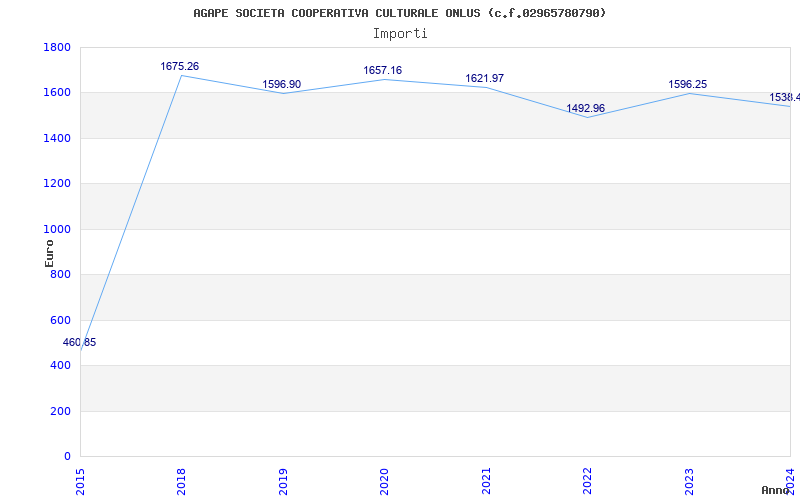This screenshot has width=800, height=500.
Task: Click the 1800 y-axis value
Action: (x=57, y=47)
